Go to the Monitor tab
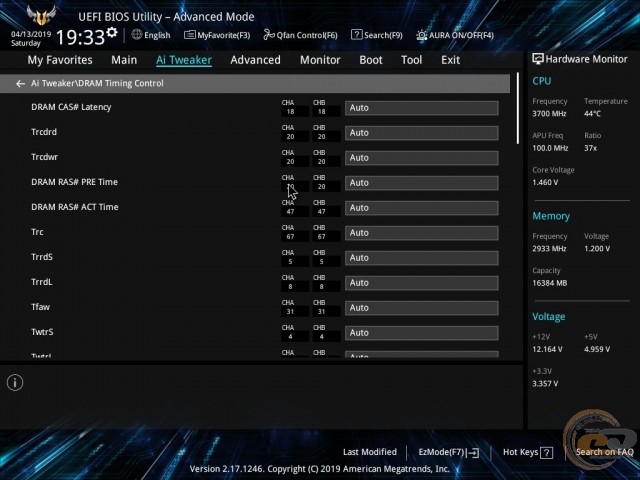Image resolution: width=640 pixels, height=480 pixels. (320, 60)
